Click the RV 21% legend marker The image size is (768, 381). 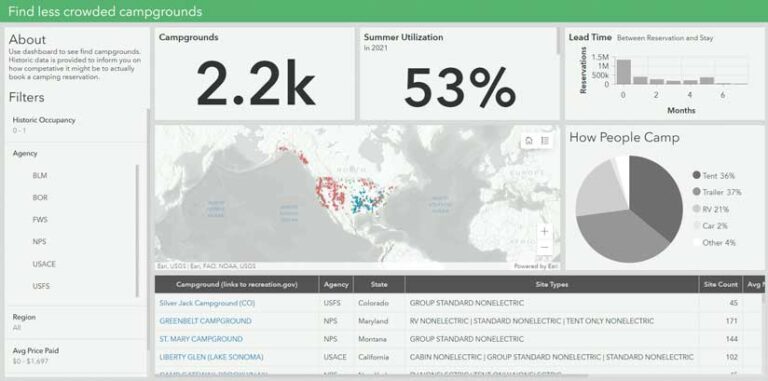696,209
